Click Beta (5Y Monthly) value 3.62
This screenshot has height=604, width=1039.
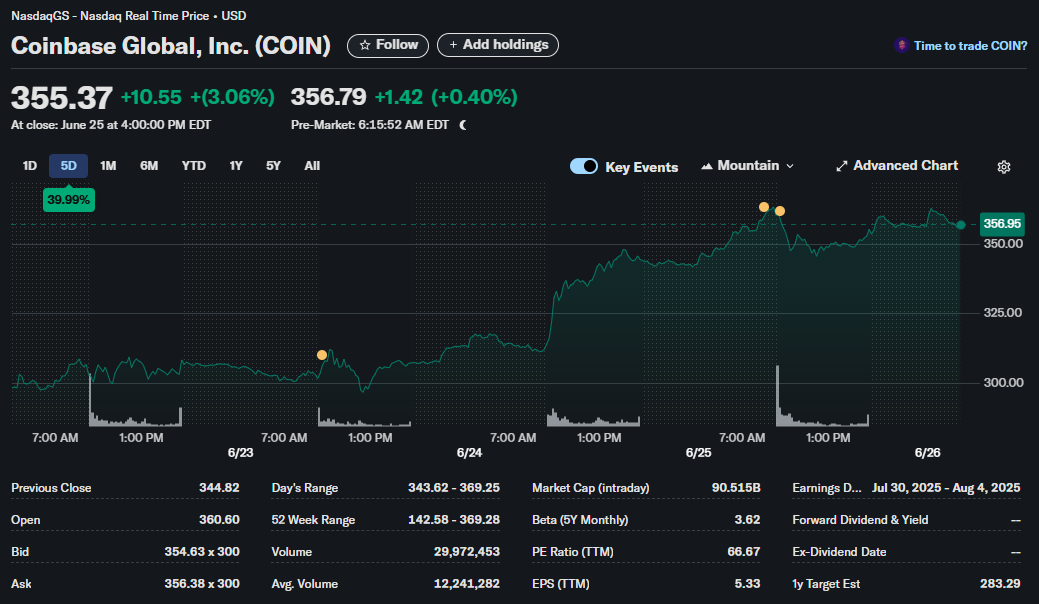[x=747, y=520]
